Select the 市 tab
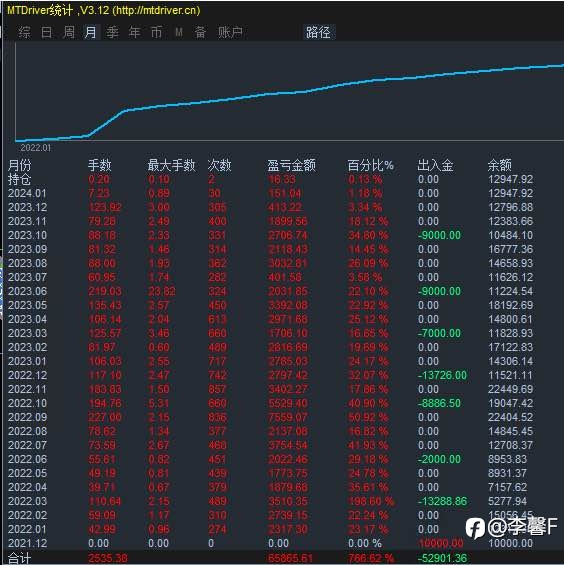Viewport: 564px width, 565px height. 156,32
